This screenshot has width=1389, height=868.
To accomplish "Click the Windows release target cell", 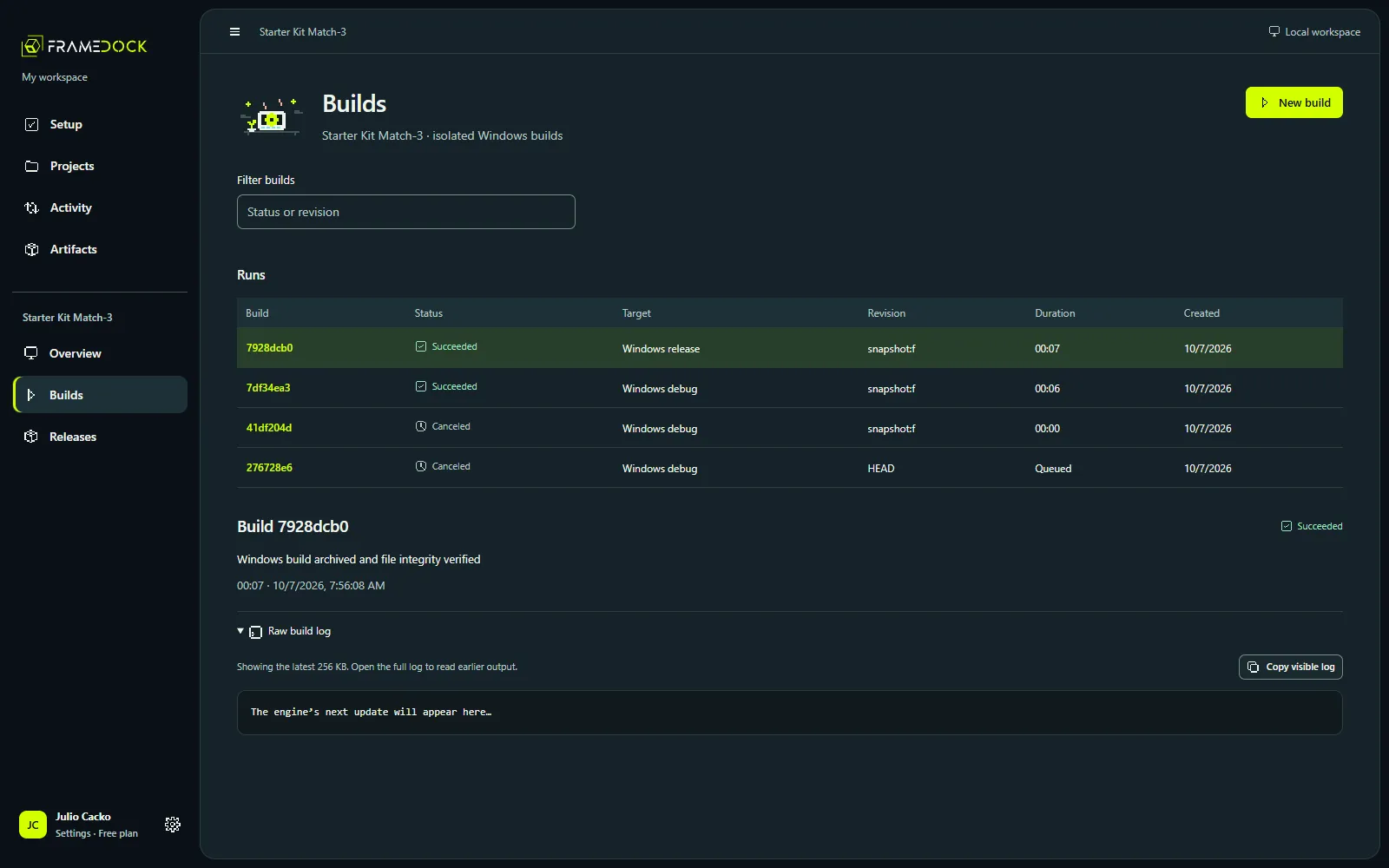I will [661, 349].
